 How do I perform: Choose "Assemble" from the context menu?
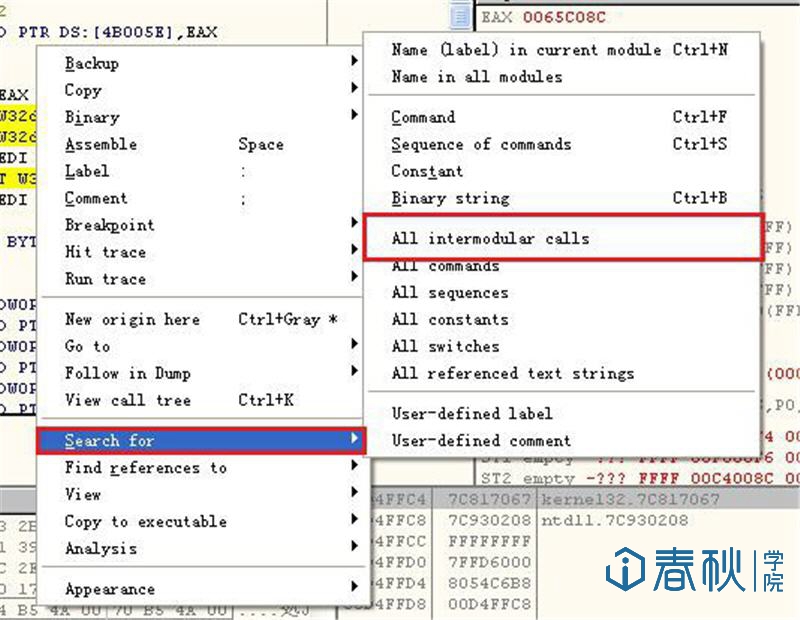click(101, 144)
